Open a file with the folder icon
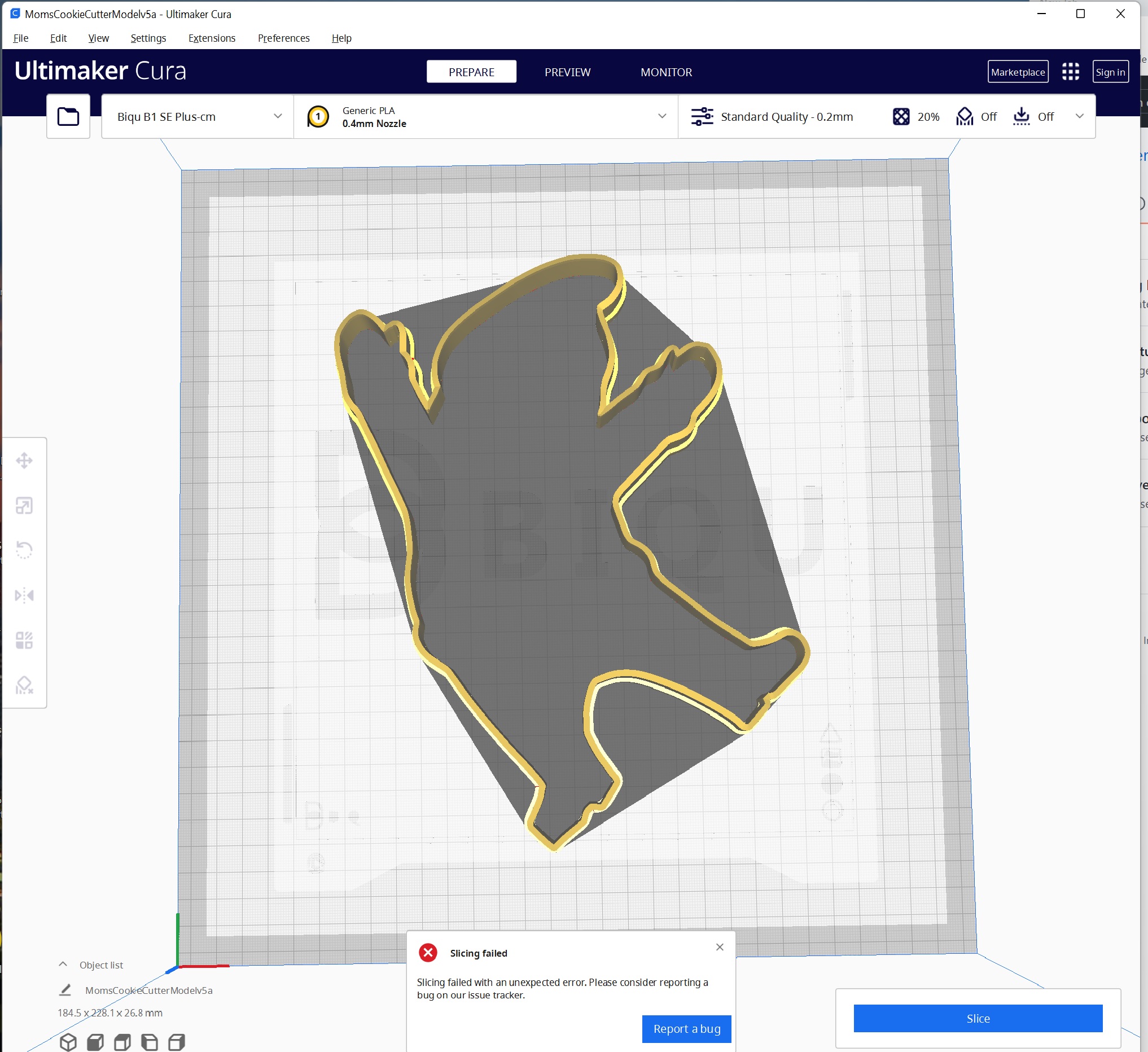1148x1052 pixels. pos(68,116)
